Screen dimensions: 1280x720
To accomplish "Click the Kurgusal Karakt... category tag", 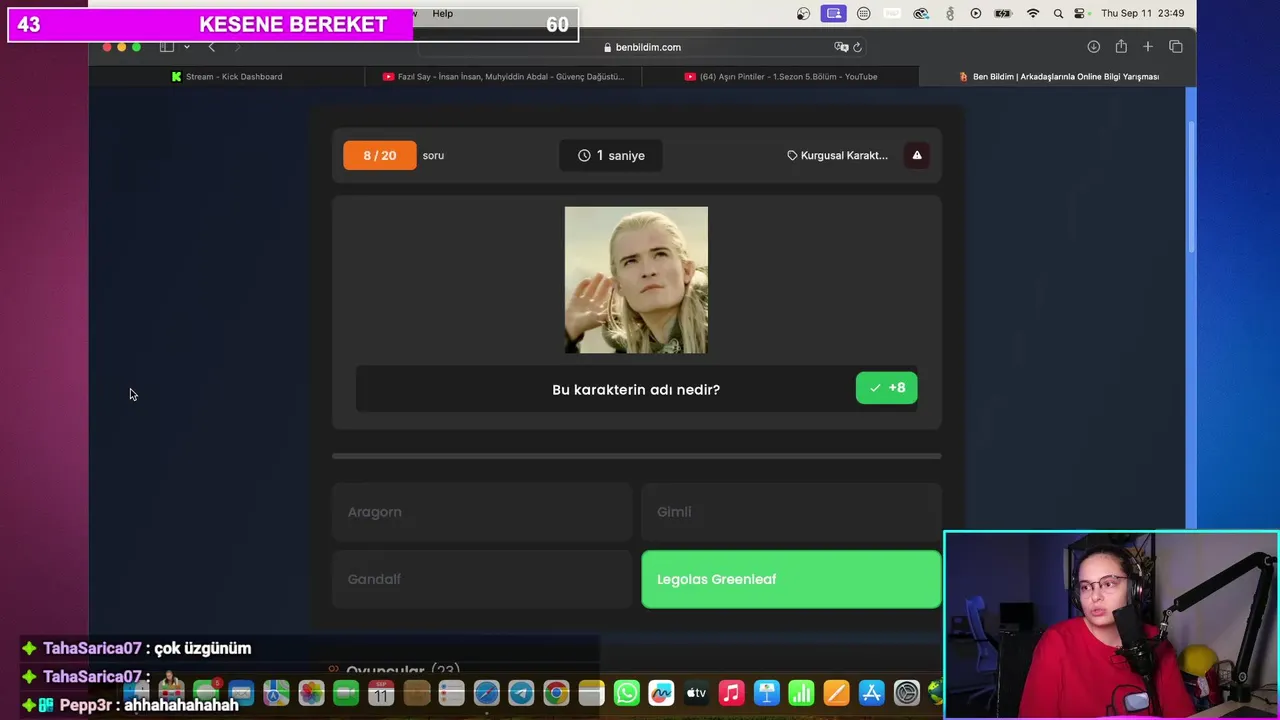I will point(837,155).
